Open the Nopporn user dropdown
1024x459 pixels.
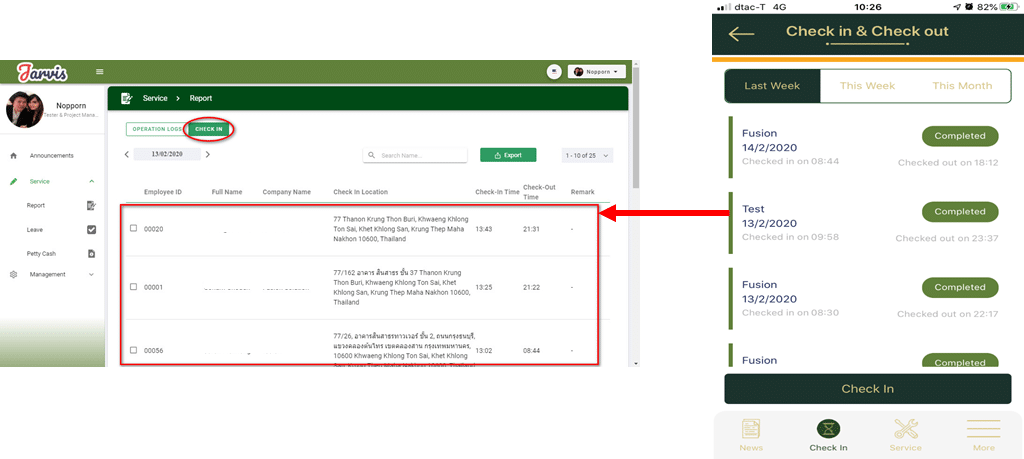598,72
